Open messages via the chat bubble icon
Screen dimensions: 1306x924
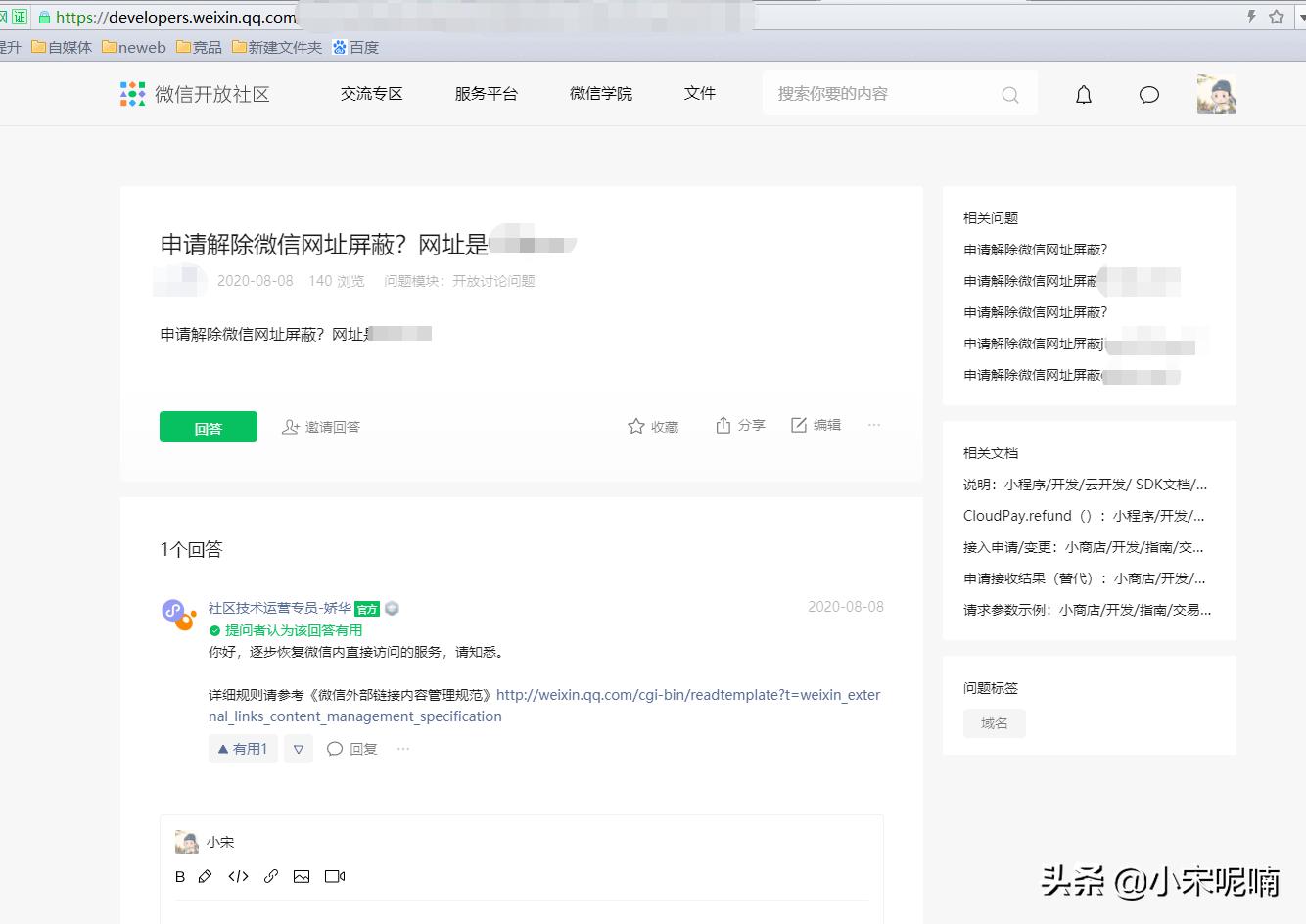tap(1148, 94)
